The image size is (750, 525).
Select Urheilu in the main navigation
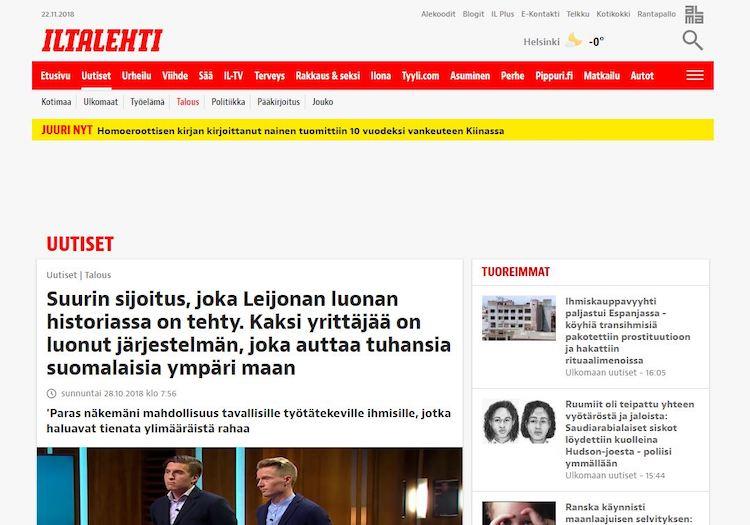tap(136, 76)
